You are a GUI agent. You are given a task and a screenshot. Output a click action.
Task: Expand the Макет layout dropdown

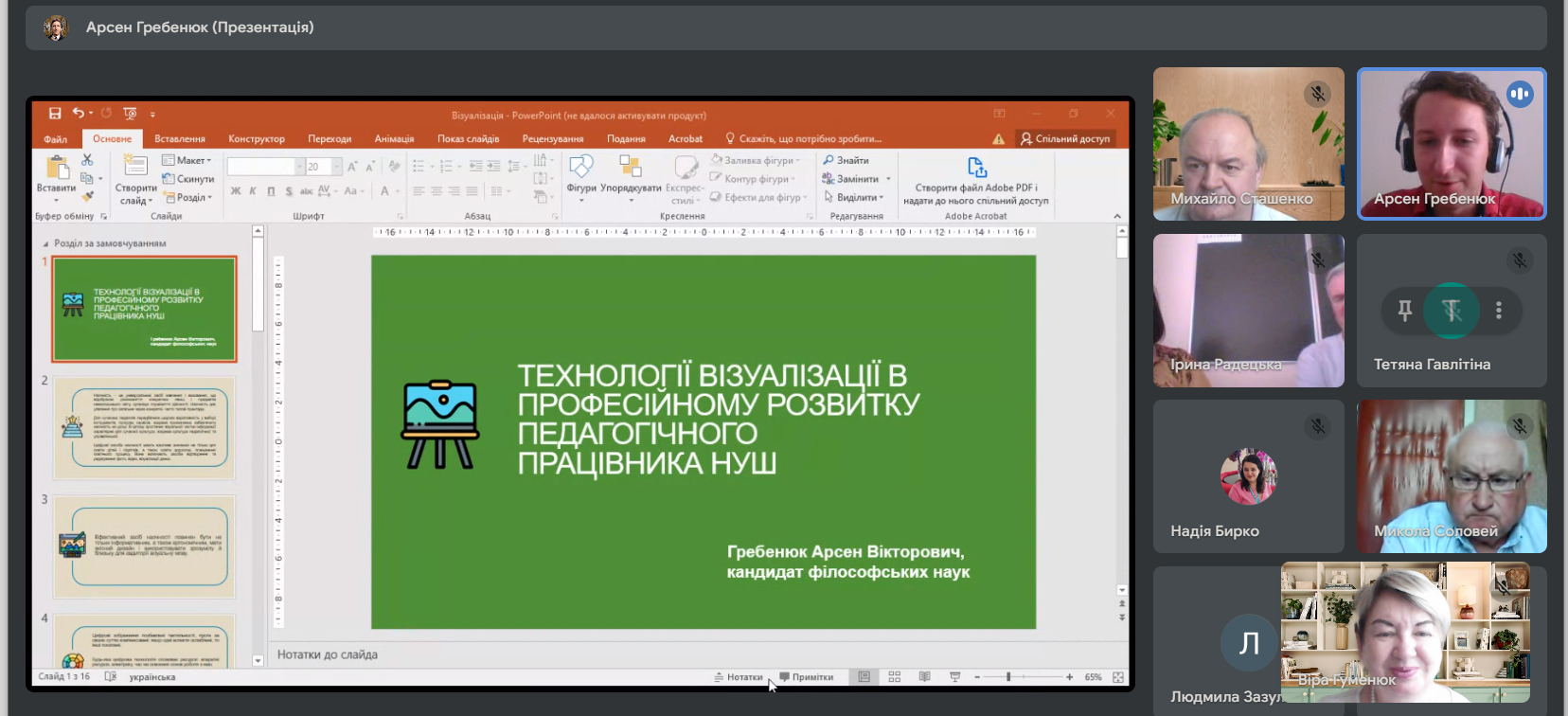(187, 160)
